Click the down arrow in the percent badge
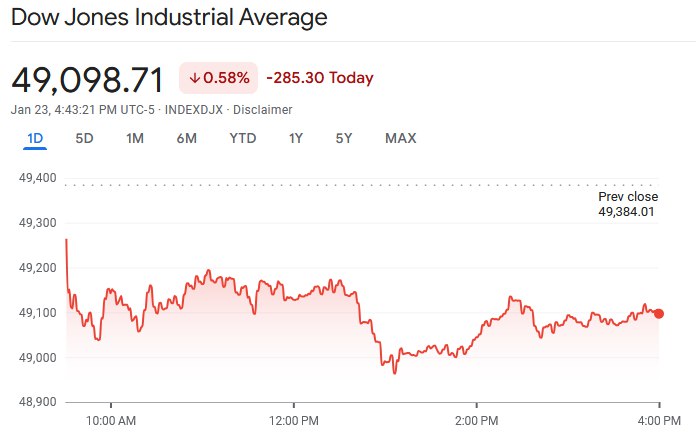This screenshot has height=438, width=696. click(194, 78)
